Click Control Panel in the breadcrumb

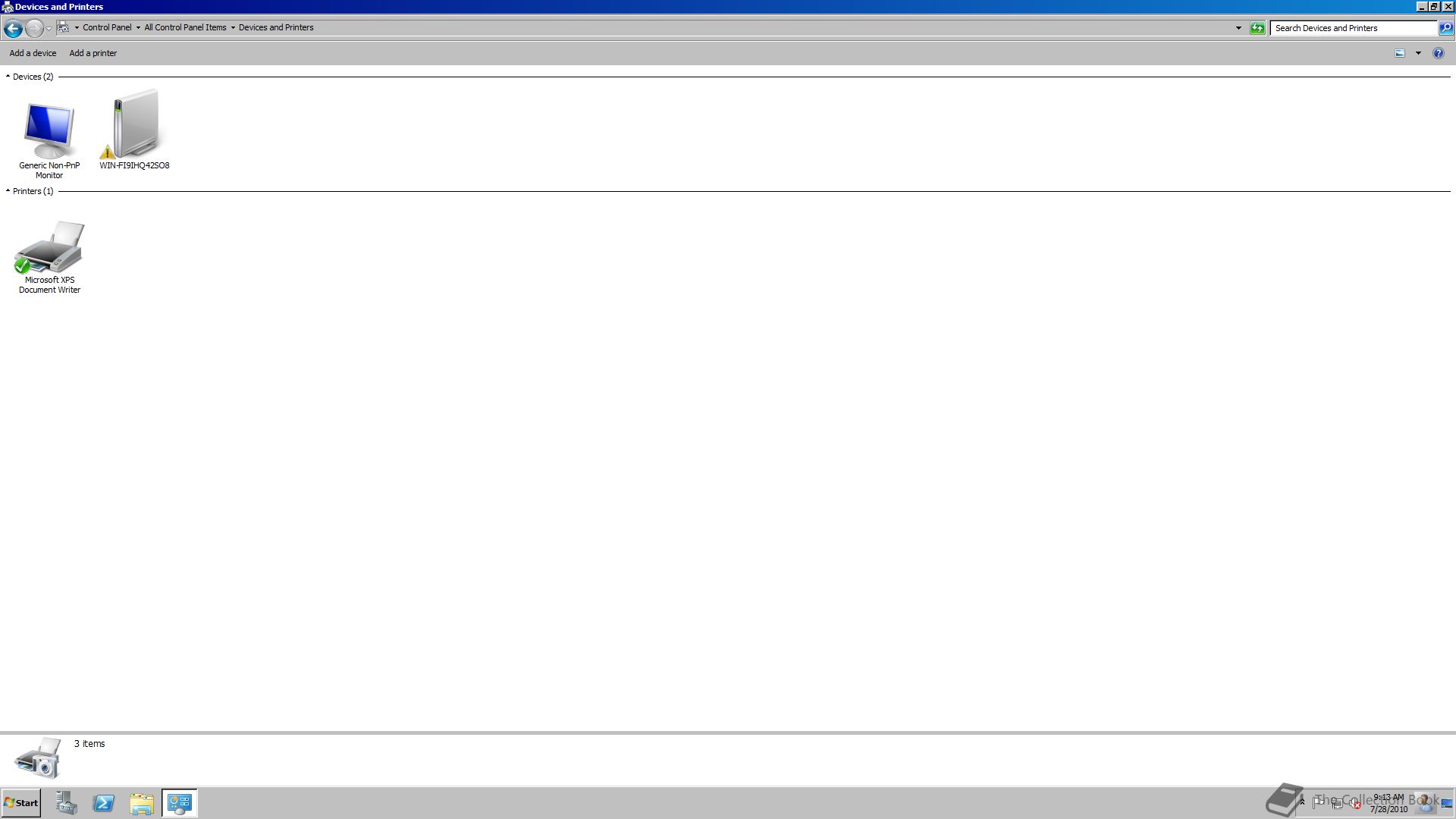[x=107, y=27]
